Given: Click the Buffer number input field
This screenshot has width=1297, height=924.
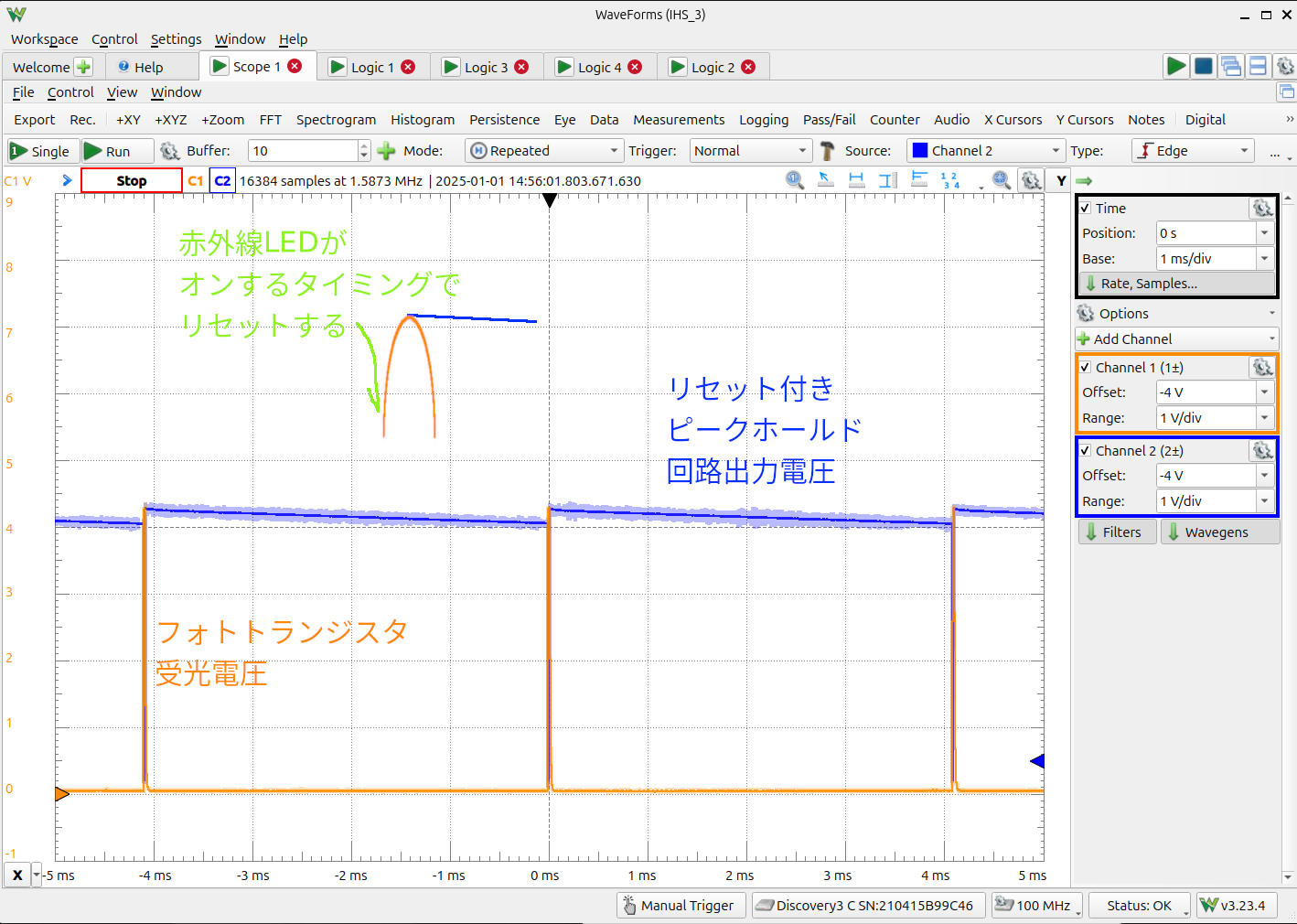Looking at the screenshot, I should click(303, 151).
